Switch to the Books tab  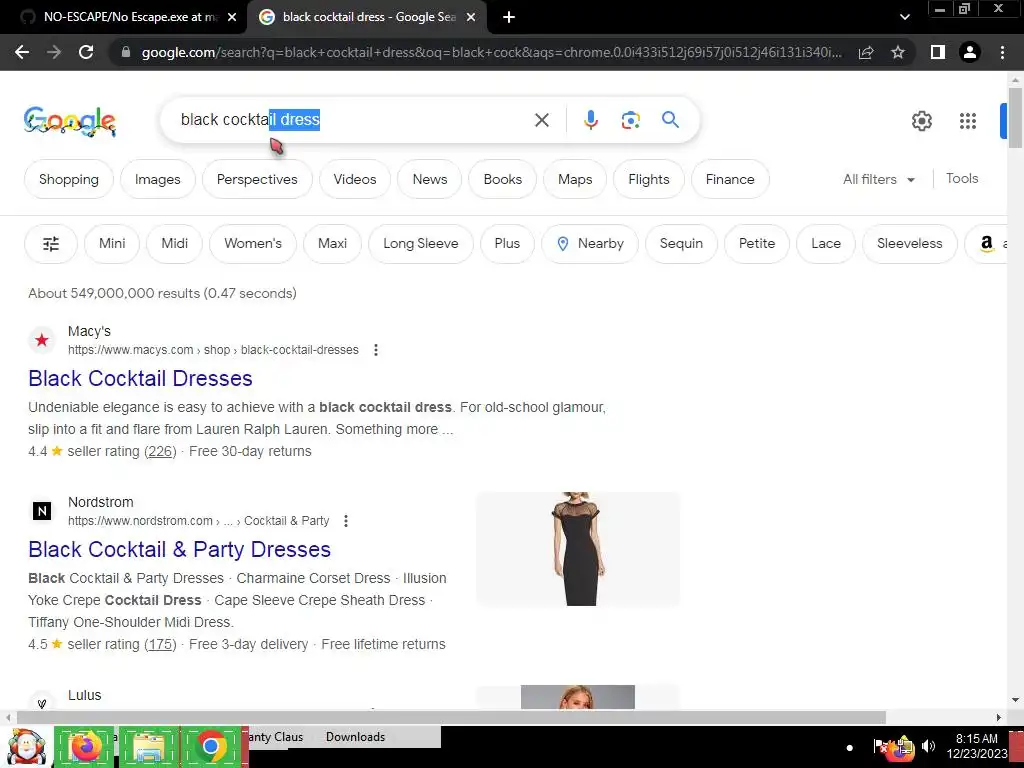coord(503,179)
